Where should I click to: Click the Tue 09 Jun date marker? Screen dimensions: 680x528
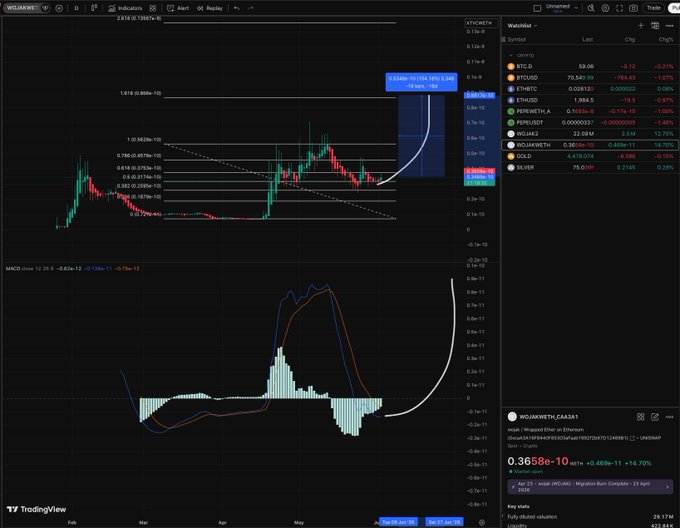tap(398, 522)
